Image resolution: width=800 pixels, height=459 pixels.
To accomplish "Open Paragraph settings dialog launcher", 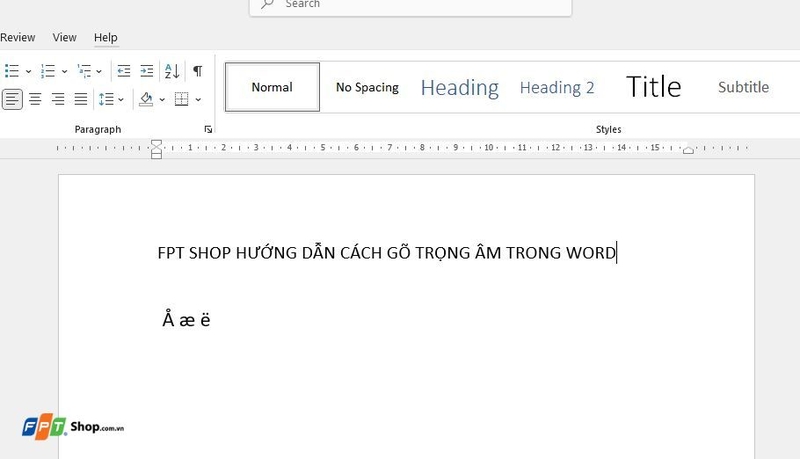I will tap(208, 130).
